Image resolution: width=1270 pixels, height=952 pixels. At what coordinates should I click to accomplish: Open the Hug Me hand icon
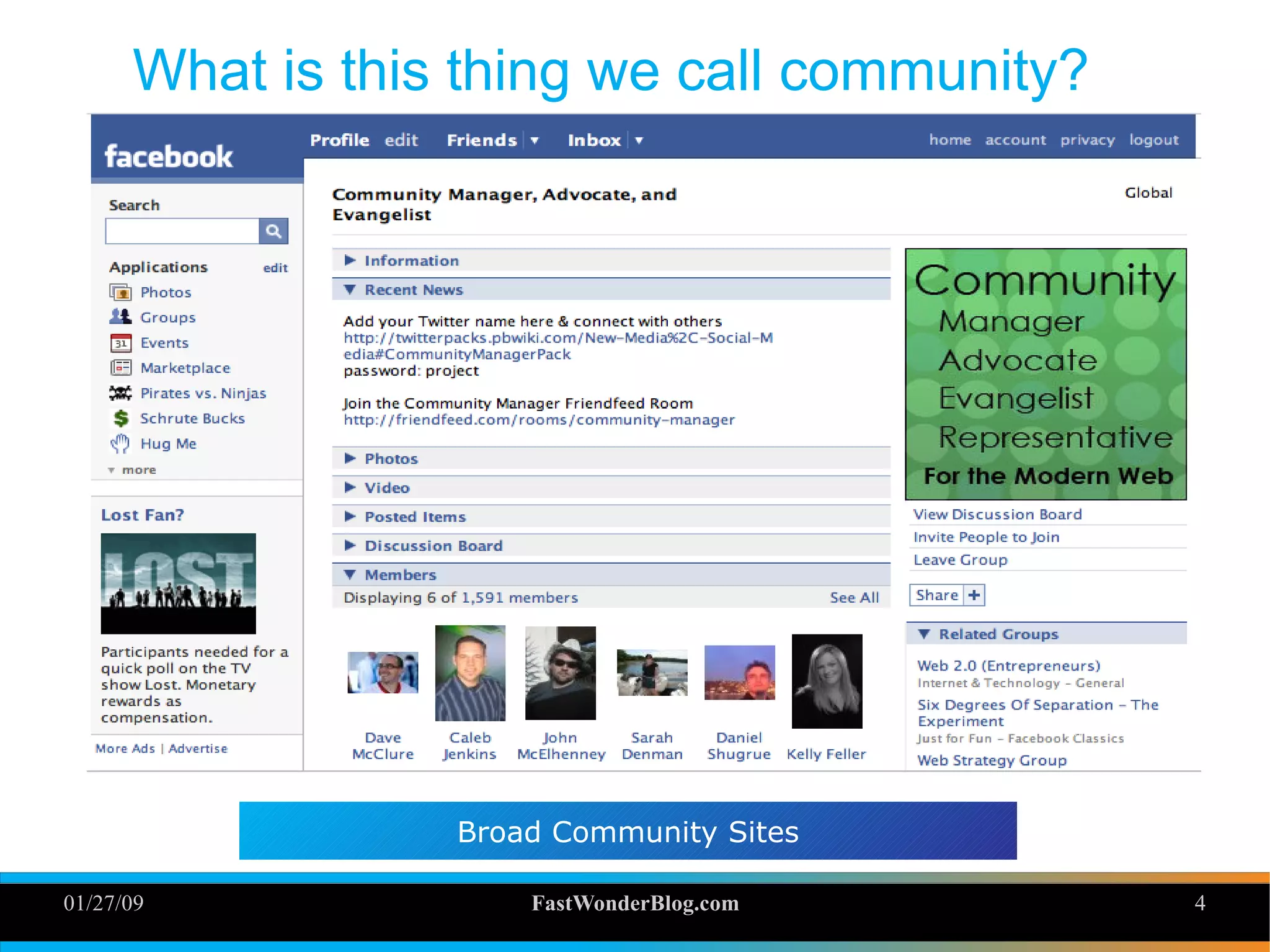[120, 444]
